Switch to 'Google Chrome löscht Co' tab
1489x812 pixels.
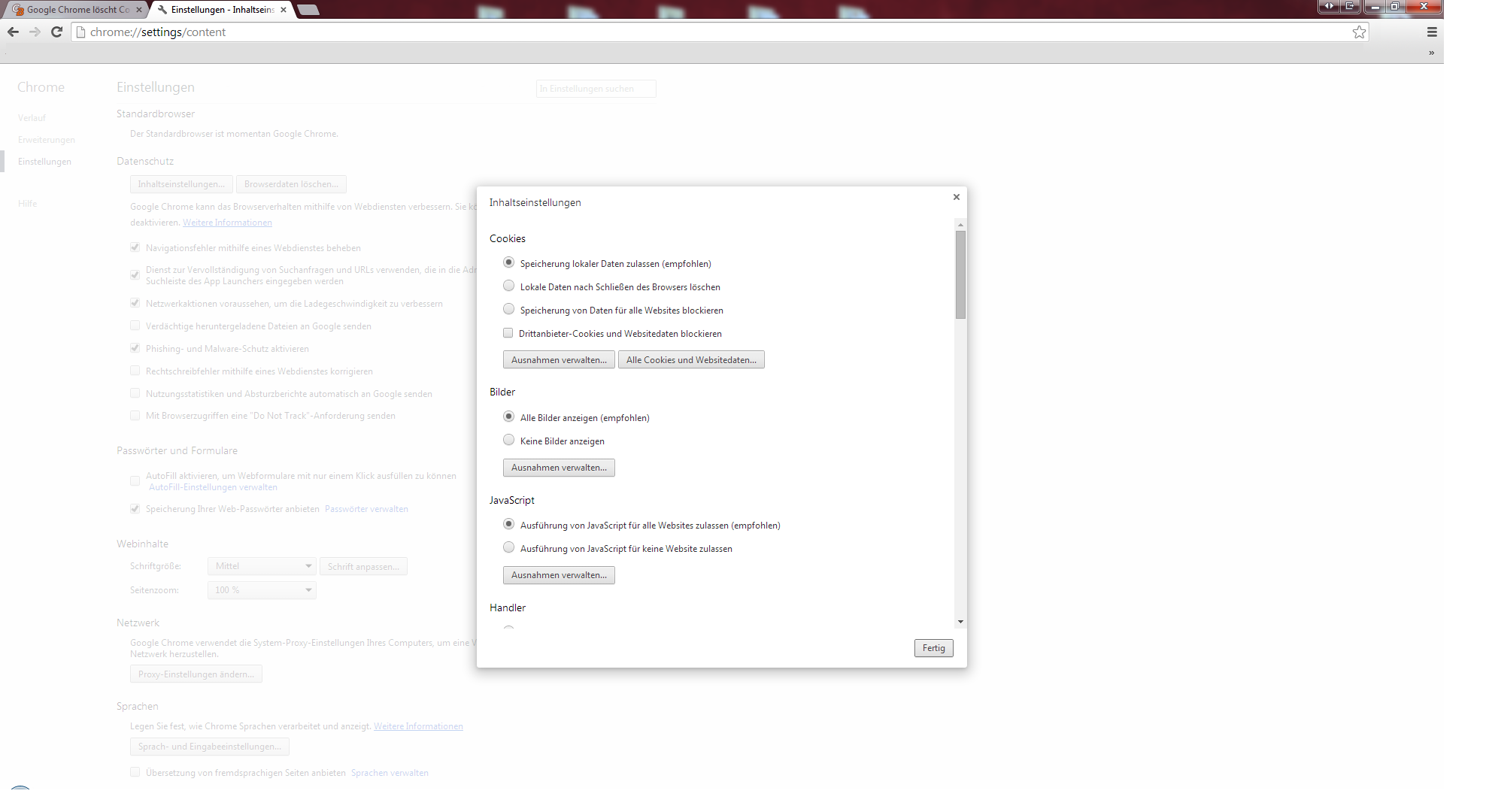(x=75, y=10)
